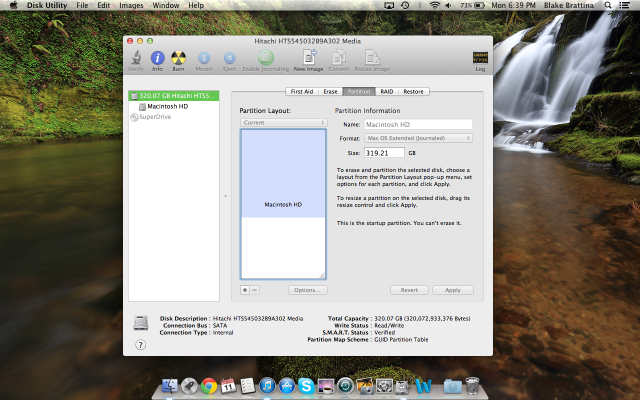Viewport: 640px width, 400px height.
Task: Click the Verify microscope toolbar icon
Action: pos(136,58)
